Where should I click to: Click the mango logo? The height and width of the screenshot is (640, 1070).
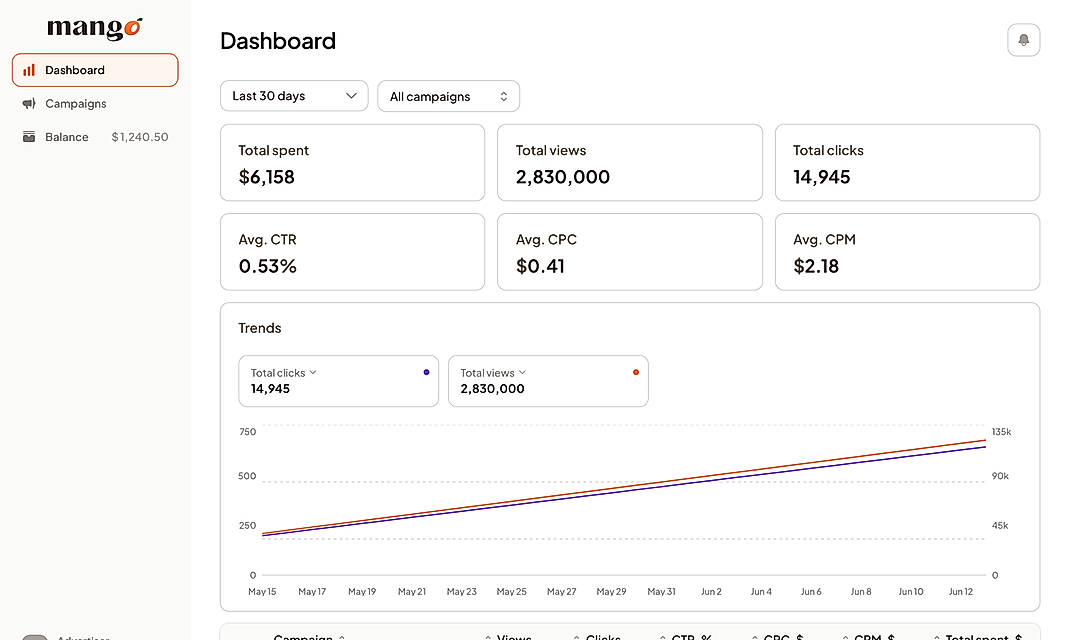tap(95, 28)
